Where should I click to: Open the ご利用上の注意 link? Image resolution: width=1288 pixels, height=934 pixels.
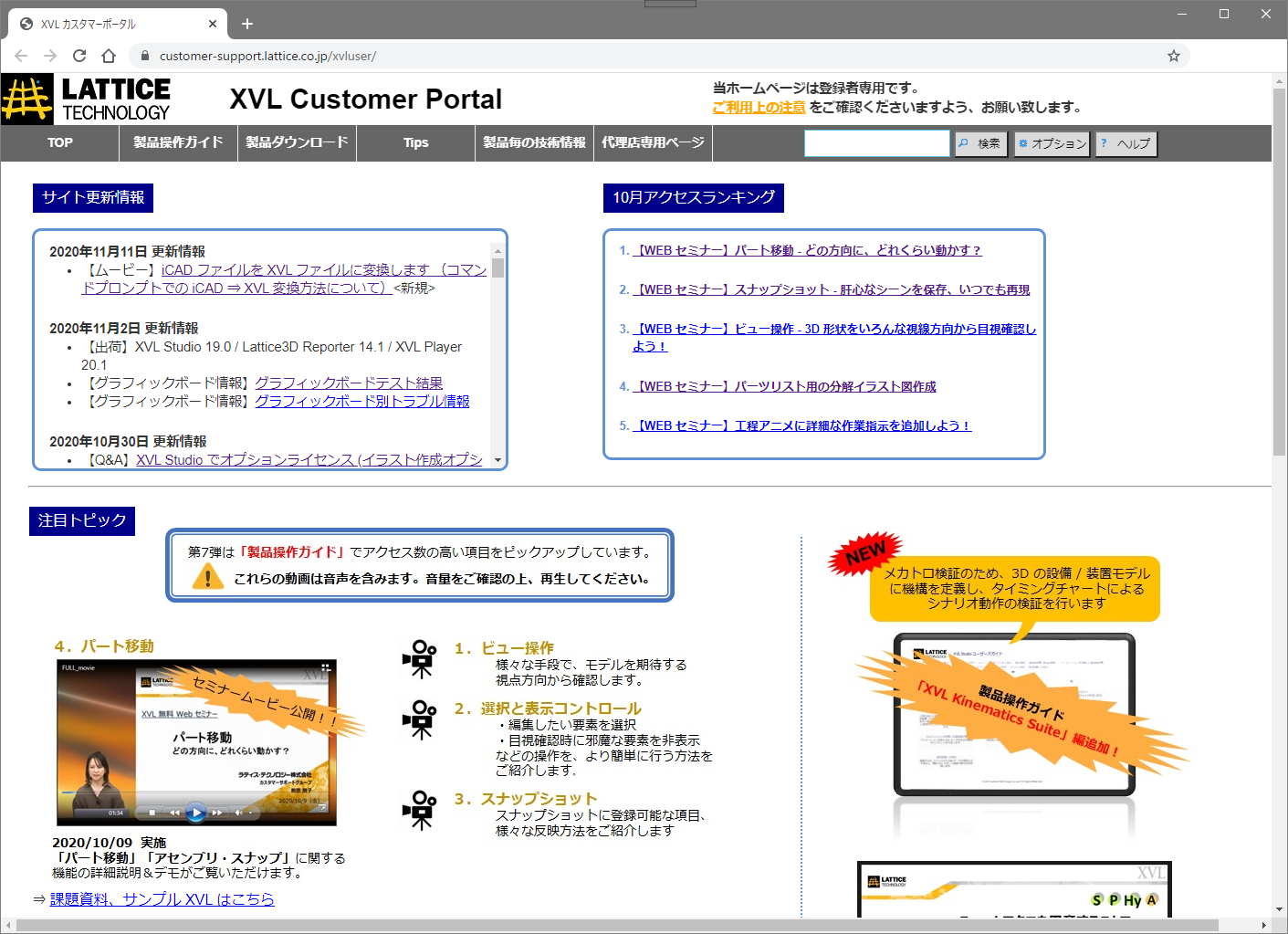pos(759,107)
